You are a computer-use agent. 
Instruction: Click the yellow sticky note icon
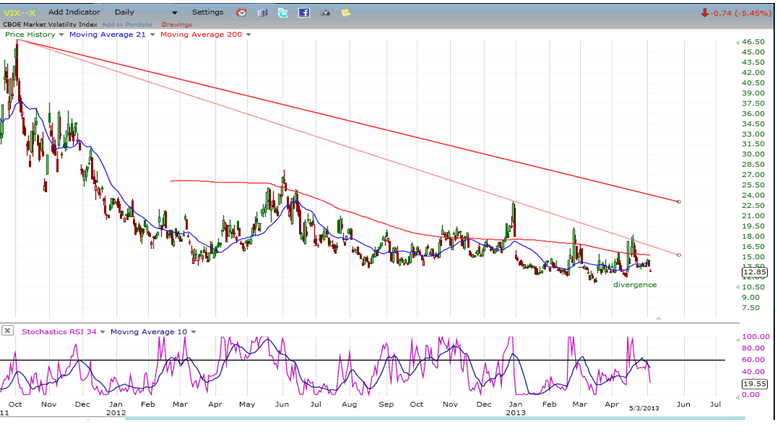tap(346, 13)
